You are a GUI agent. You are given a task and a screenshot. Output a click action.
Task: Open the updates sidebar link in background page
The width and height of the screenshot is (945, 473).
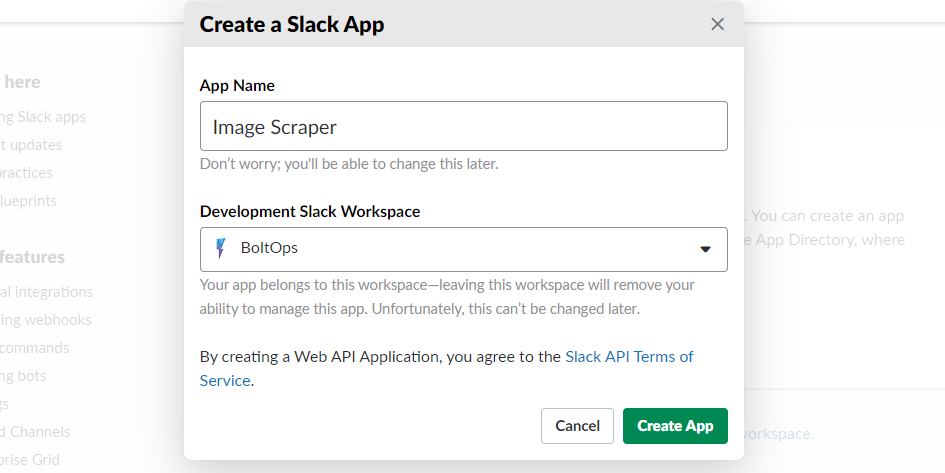[31, 145]
